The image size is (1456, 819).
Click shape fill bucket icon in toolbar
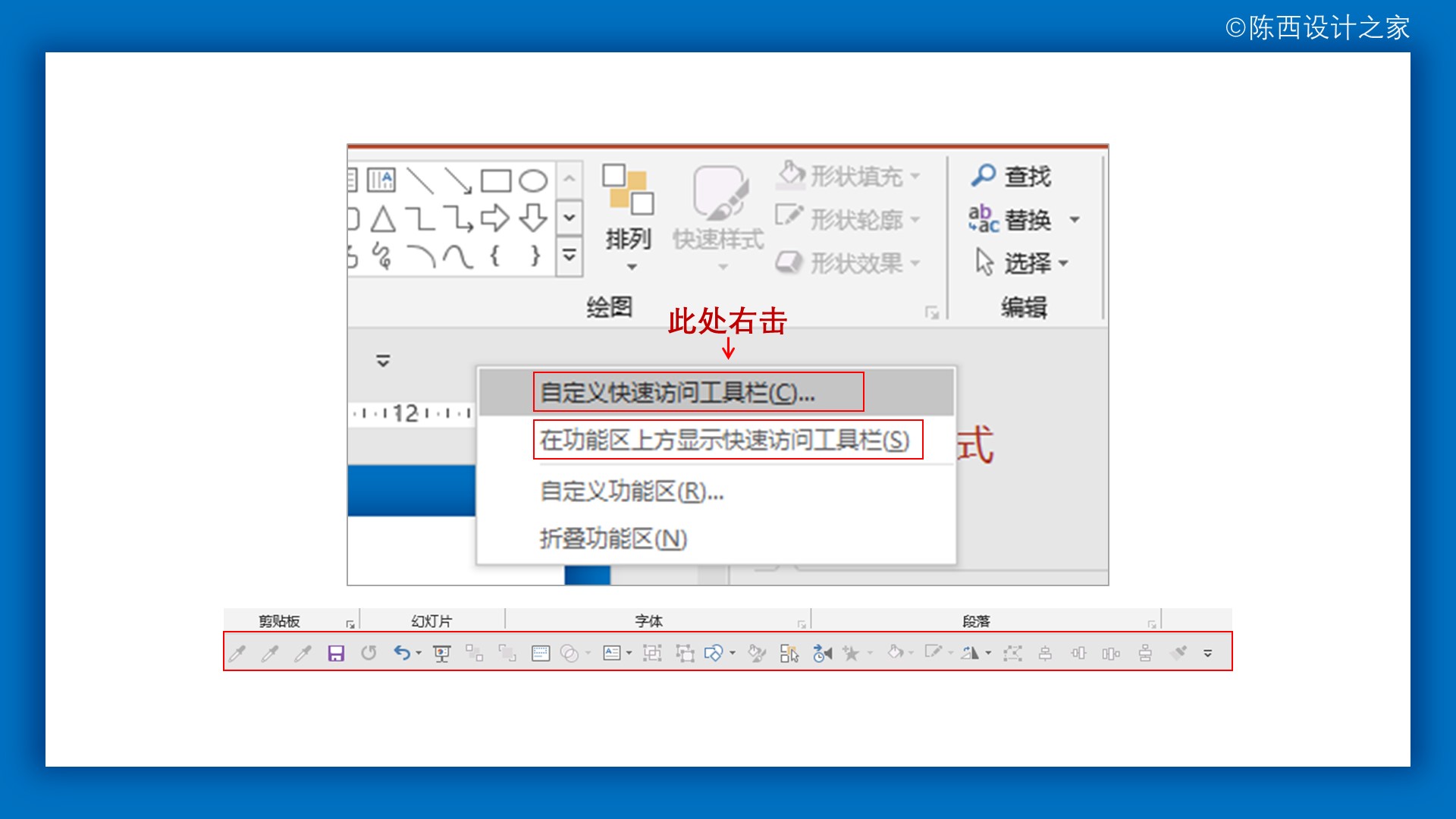pyautogui.click(x=896, y=652)
